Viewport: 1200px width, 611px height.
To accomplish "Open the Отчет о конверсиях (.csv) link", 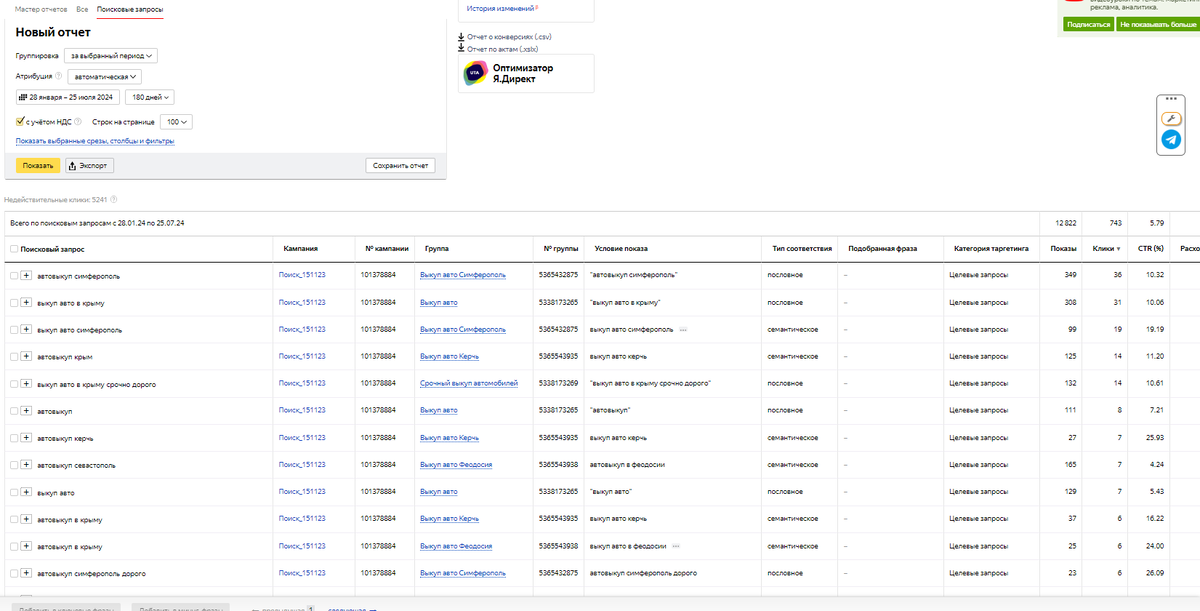I will [x=510, y=37].
